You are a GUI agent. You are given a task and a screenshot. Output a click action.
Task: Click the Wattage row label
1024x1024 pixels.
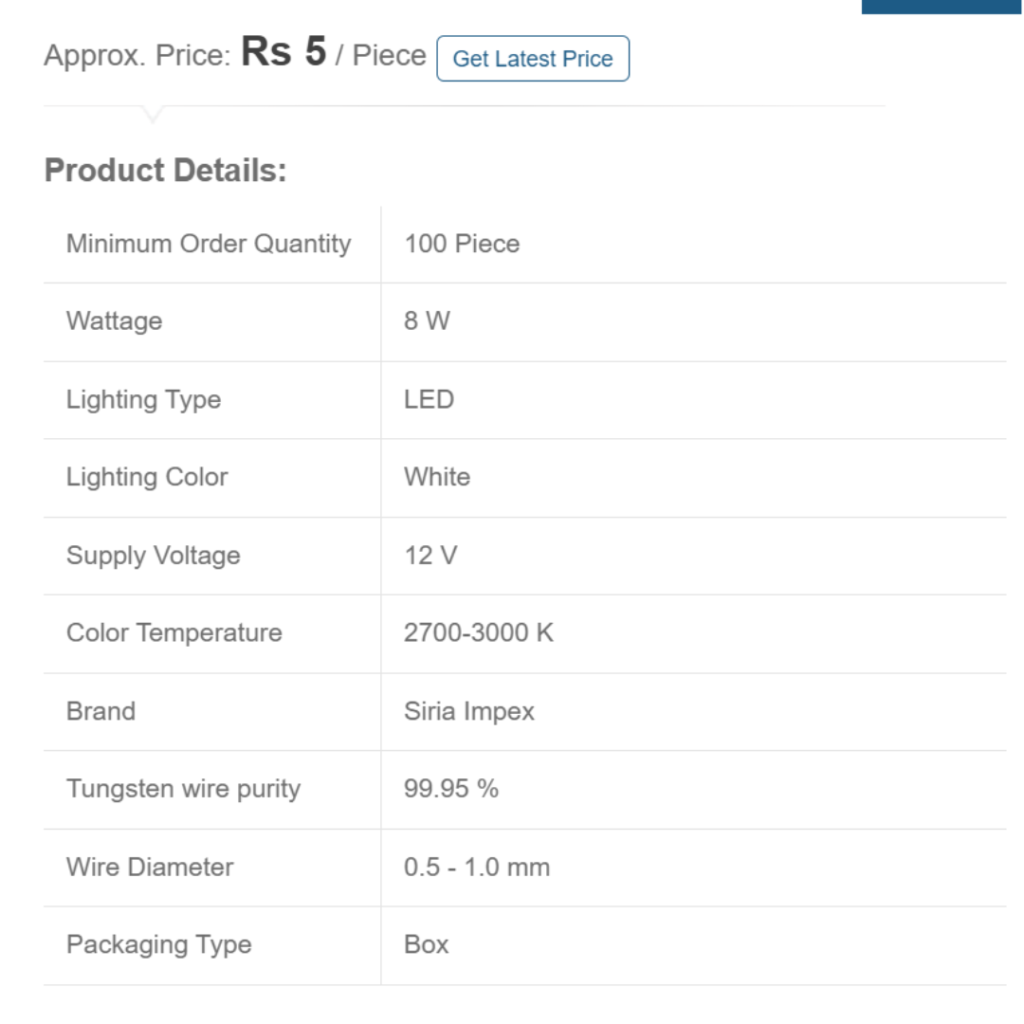[x=114, y=321]
